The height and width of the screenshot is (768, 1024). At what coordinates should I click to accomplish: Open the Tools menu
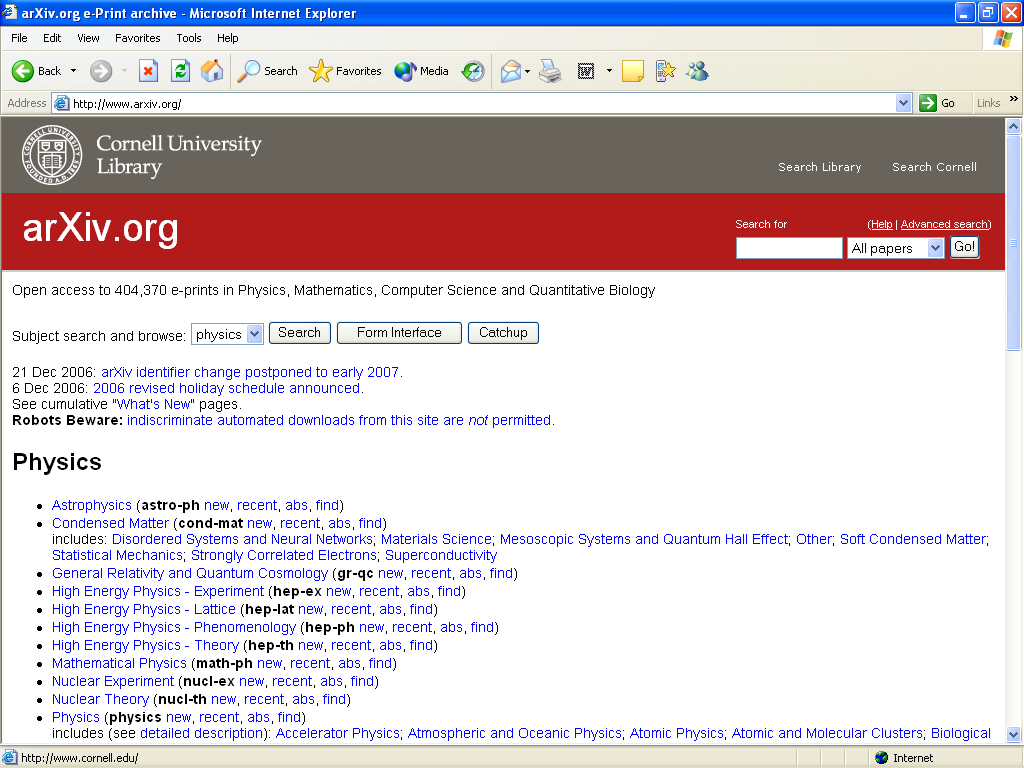coord(188,38)
